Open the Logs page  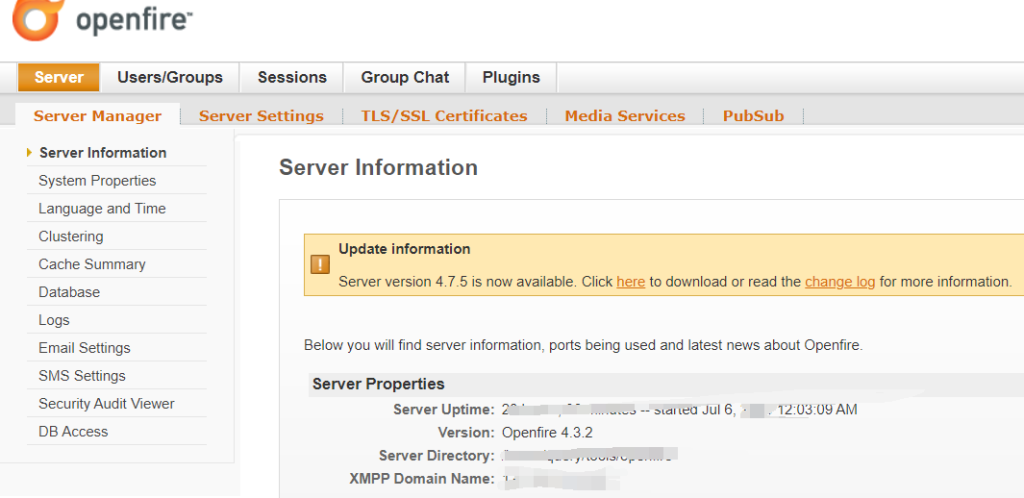click(54, 320)
